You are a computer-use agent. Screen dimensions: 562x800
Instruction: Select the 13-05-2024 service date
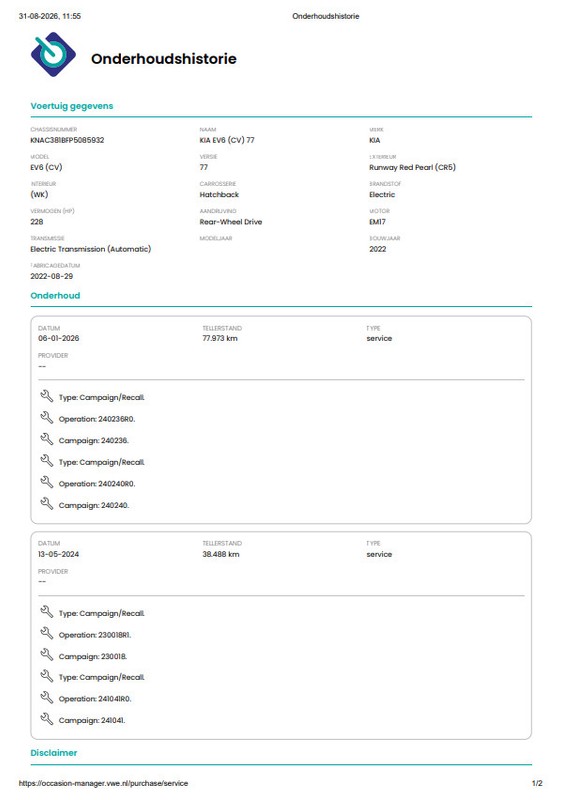58,554
